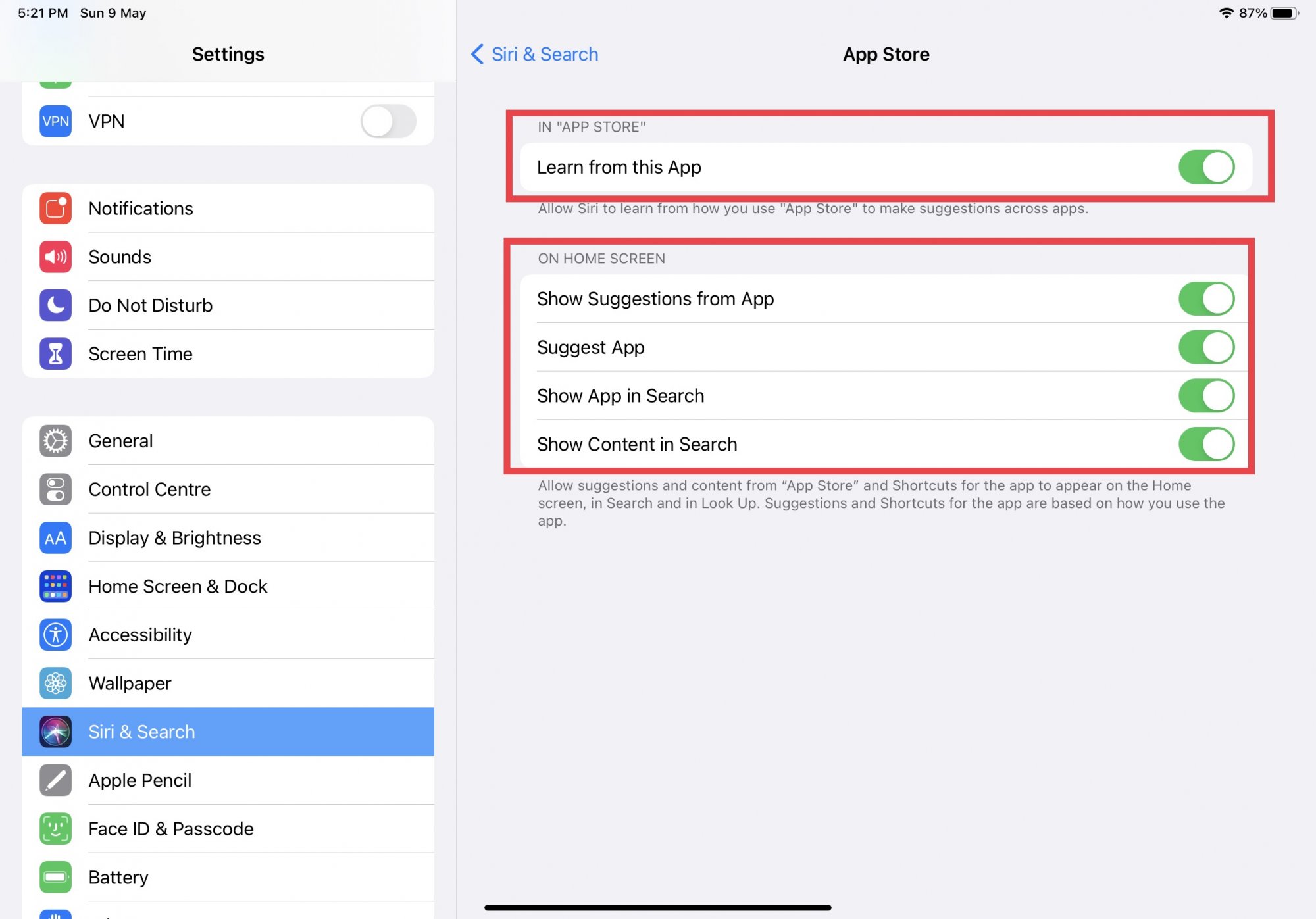1316x919 pixels.
Task: Tap the Notifications icon in the sidebar
Action: [x=55, y=209]
